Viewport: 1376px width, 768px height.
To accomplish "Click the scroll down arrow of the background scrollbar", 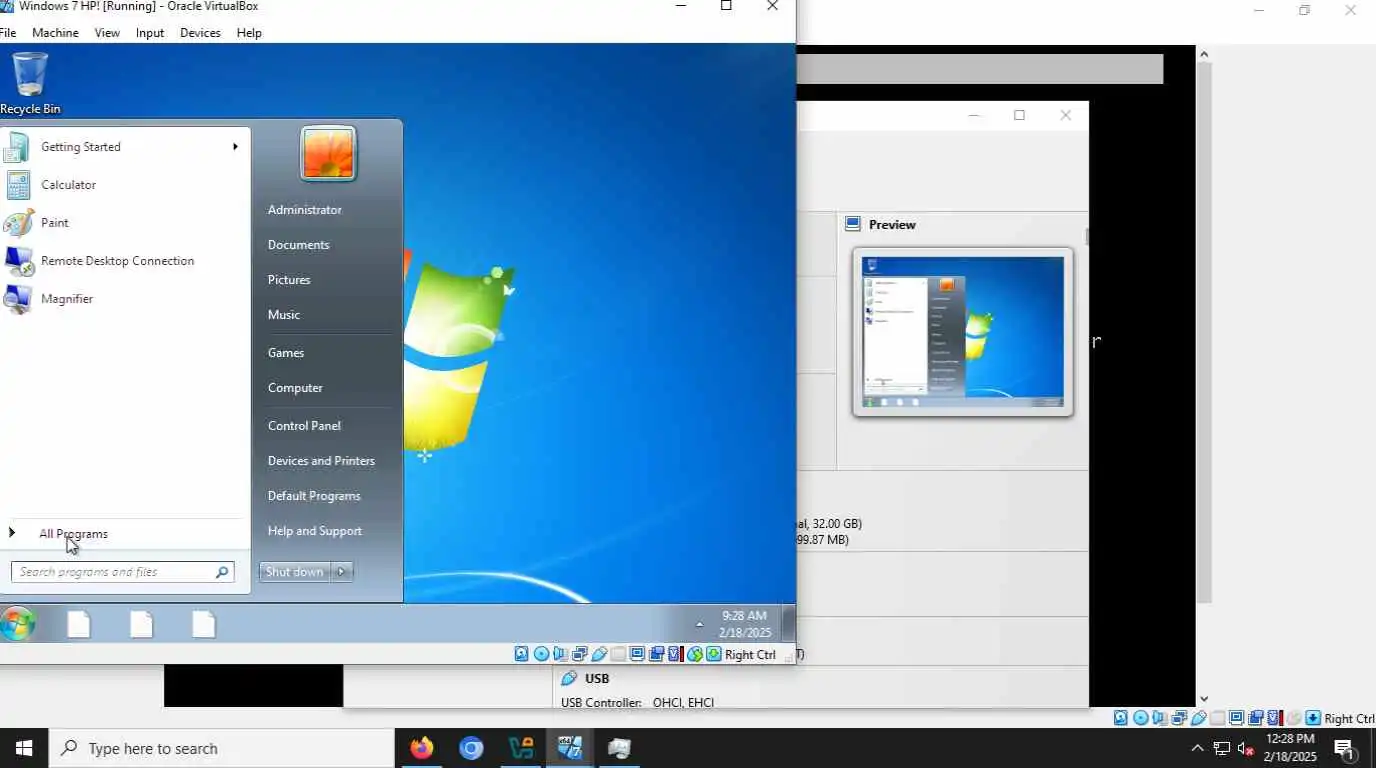I will pyautogui.click(x=1204, y=699).
